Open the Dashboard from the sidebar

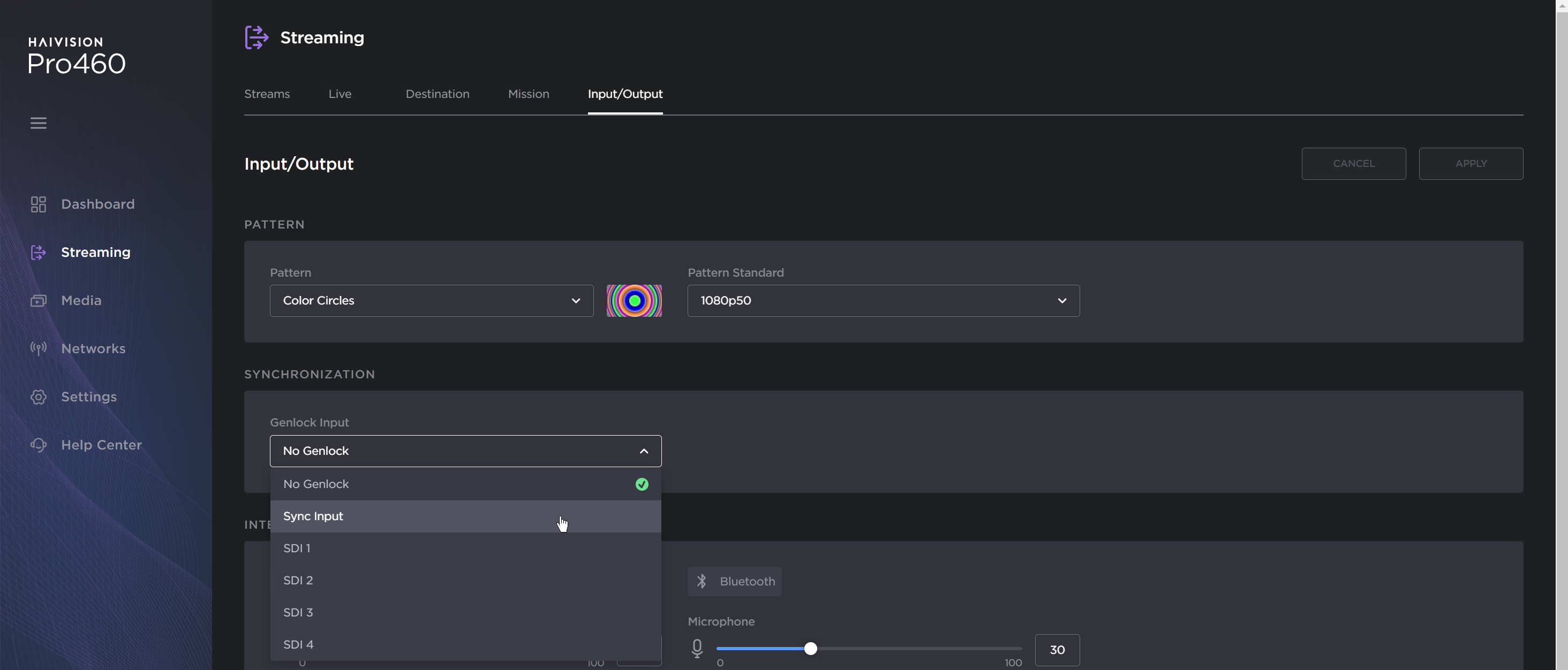click(97, 204)
